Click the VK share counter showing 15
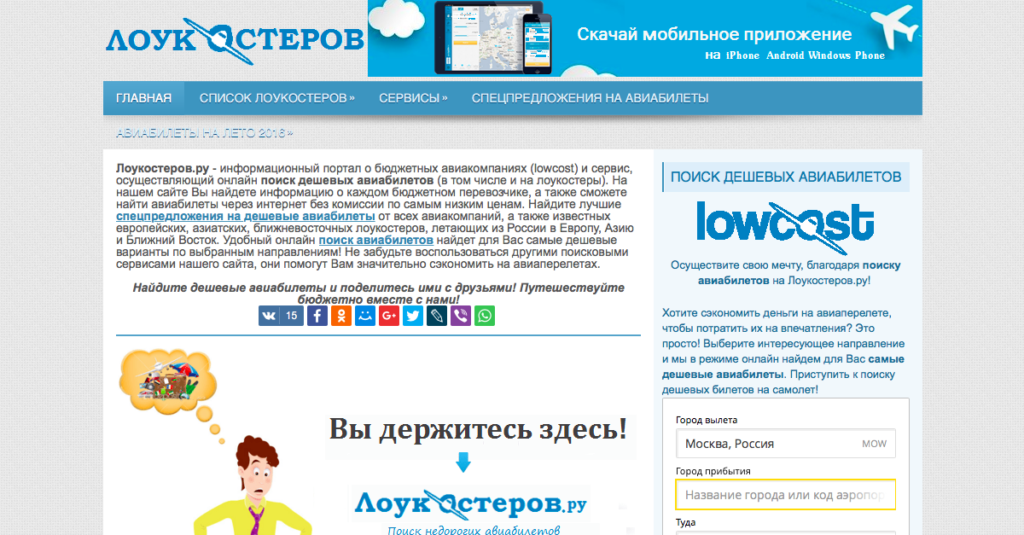 coord(291,316)
